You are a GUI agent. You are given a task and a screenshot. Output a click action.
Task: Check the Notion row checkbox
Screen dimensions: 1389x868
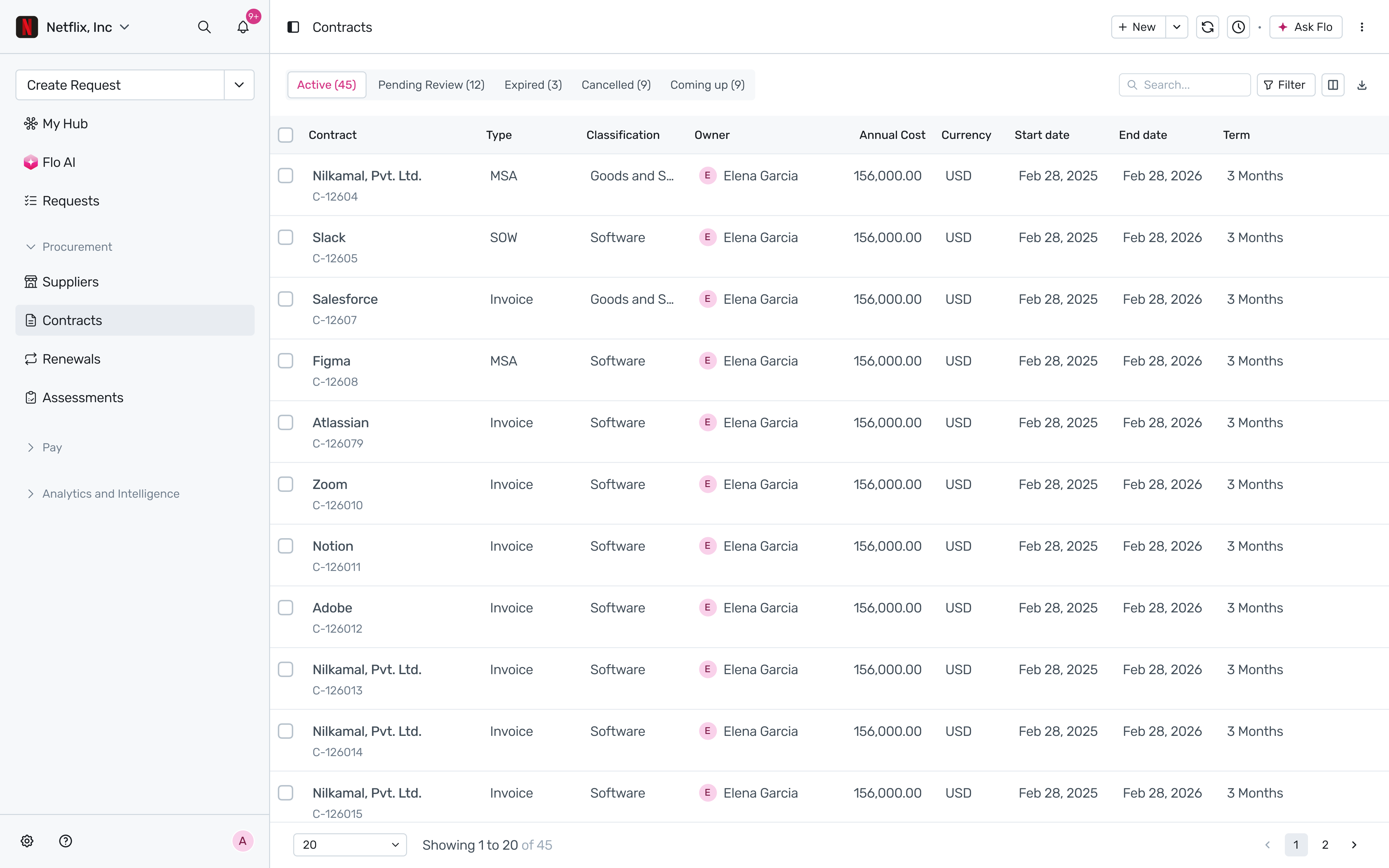coord(285,546)
